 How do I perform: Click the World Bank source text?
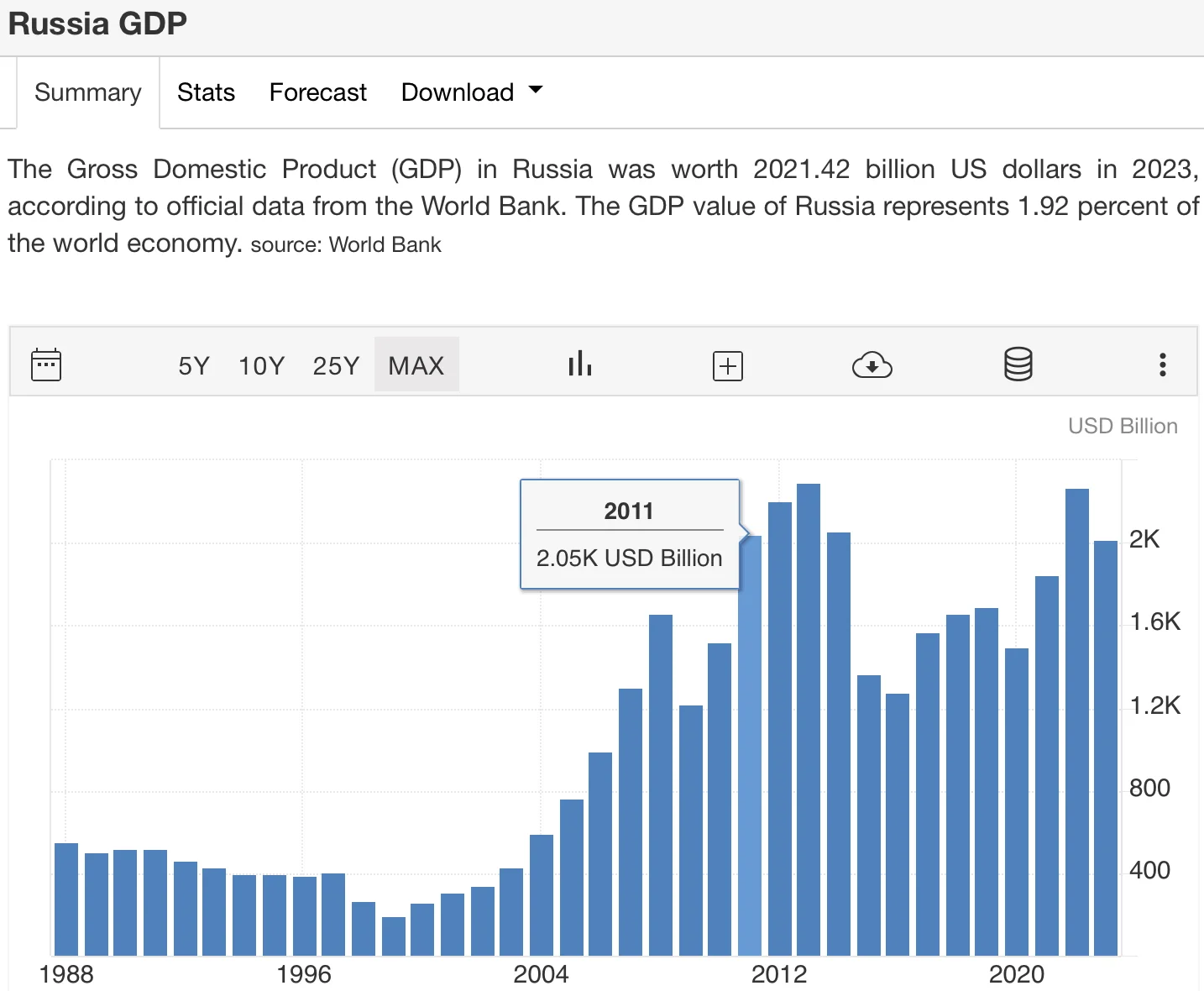pos(385,244)
